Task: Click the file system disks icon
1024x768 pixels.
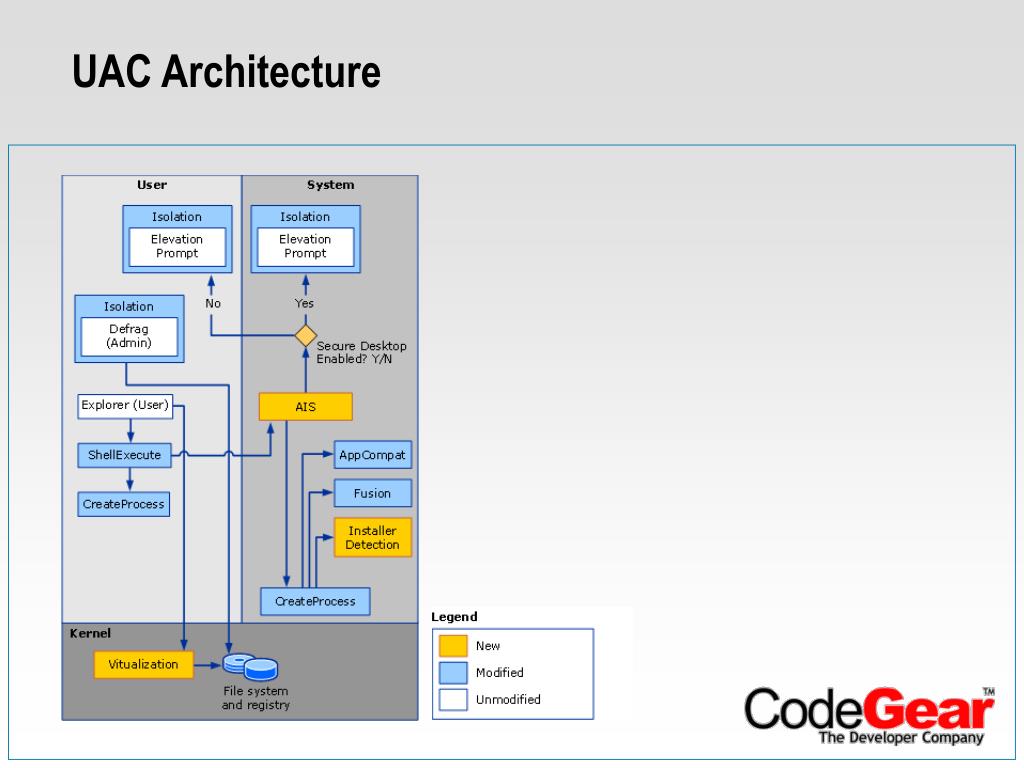Action: (x=251, y=667)
